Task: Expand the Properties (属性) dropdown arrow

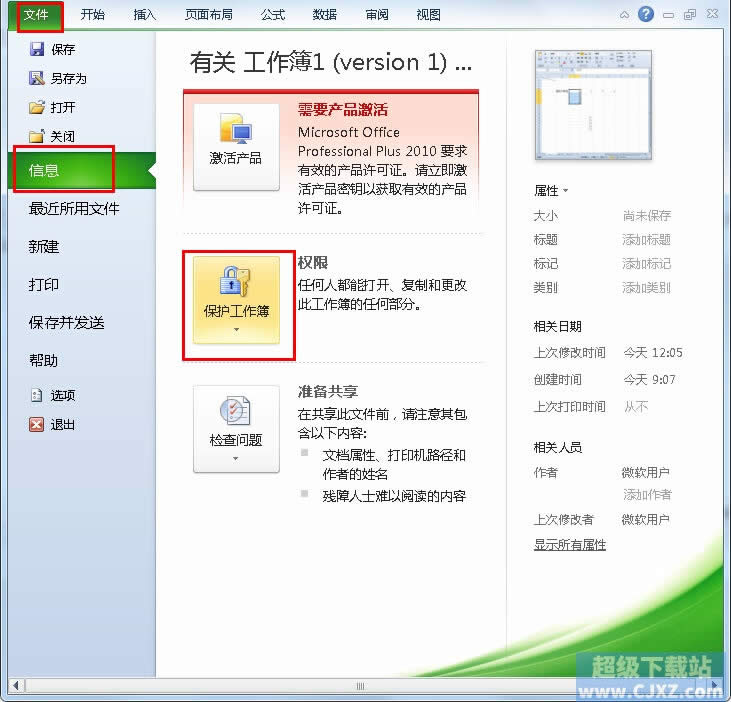Action: tap(565, 190)
